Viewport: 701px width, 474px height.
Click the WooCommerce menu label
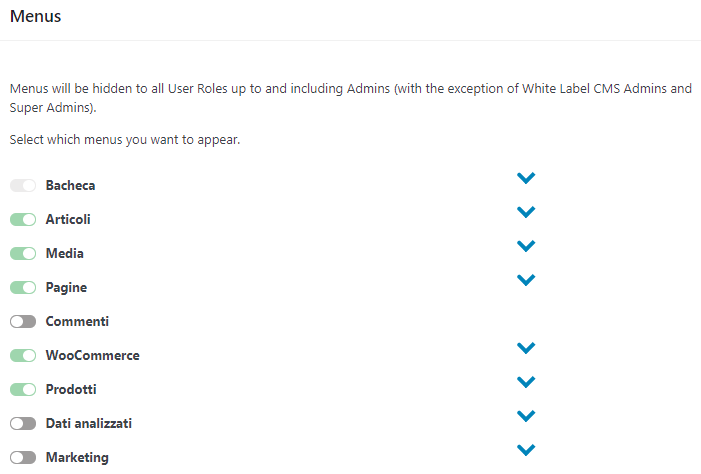(92, 356)
